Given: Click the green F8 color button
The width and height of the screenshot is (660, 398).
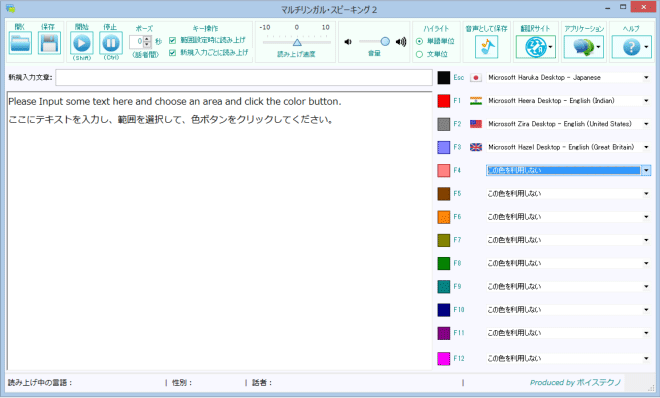Looking at the screenshot, I should point(444,263).
